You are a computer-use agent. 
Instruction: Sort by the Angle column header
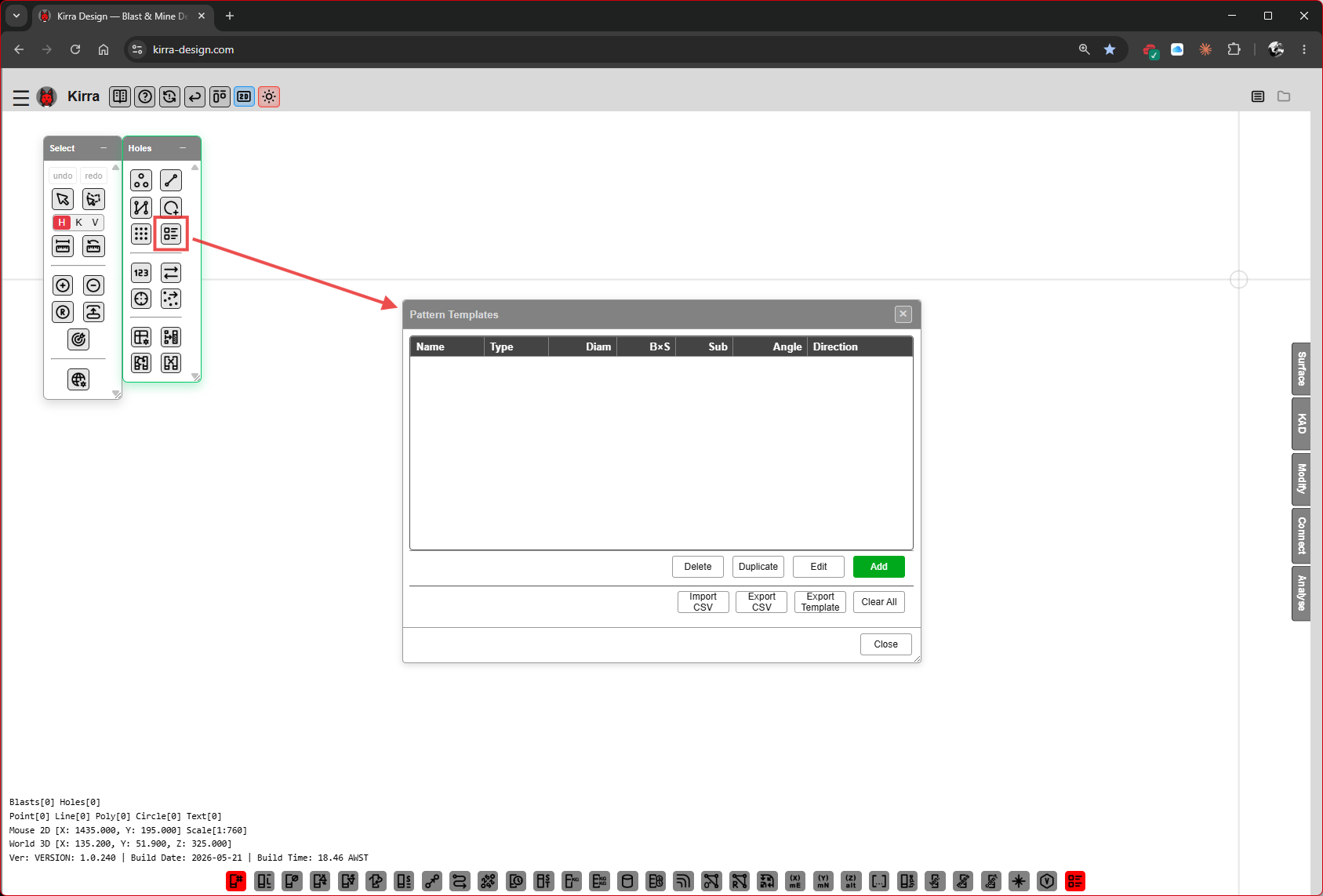[770, 346]
